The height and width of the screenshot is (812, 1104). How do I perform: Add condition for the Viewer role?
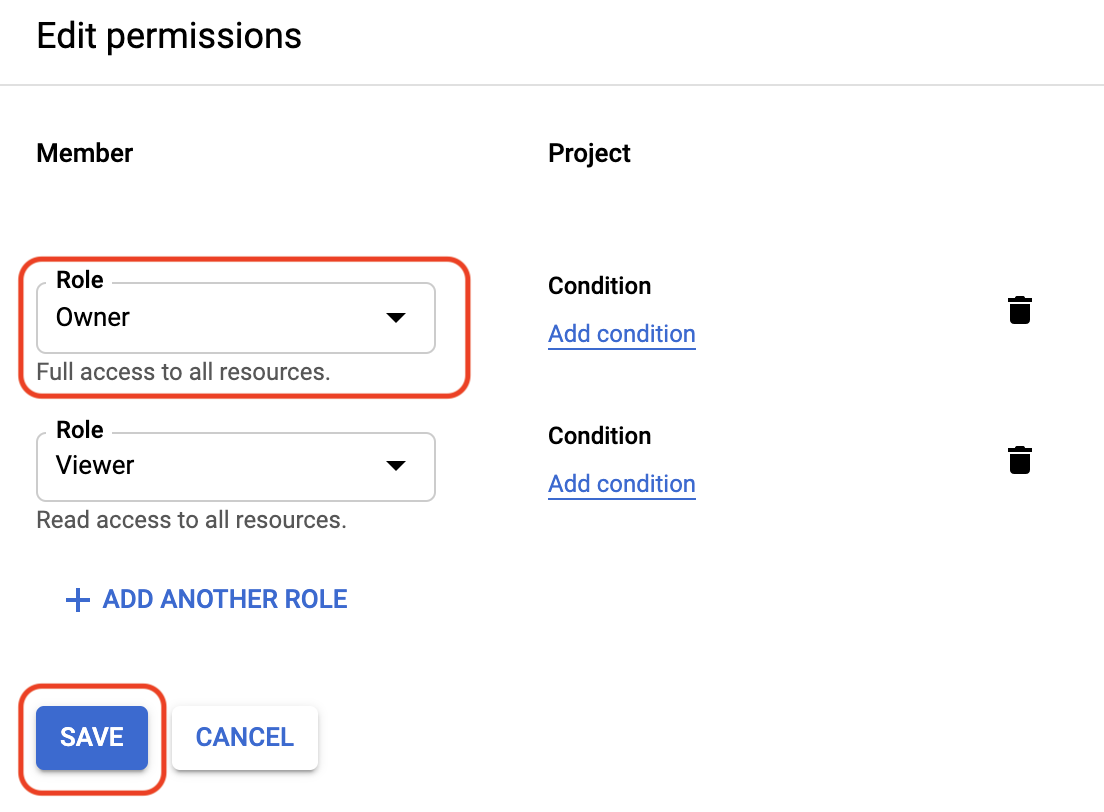click(x=622, y=484)
